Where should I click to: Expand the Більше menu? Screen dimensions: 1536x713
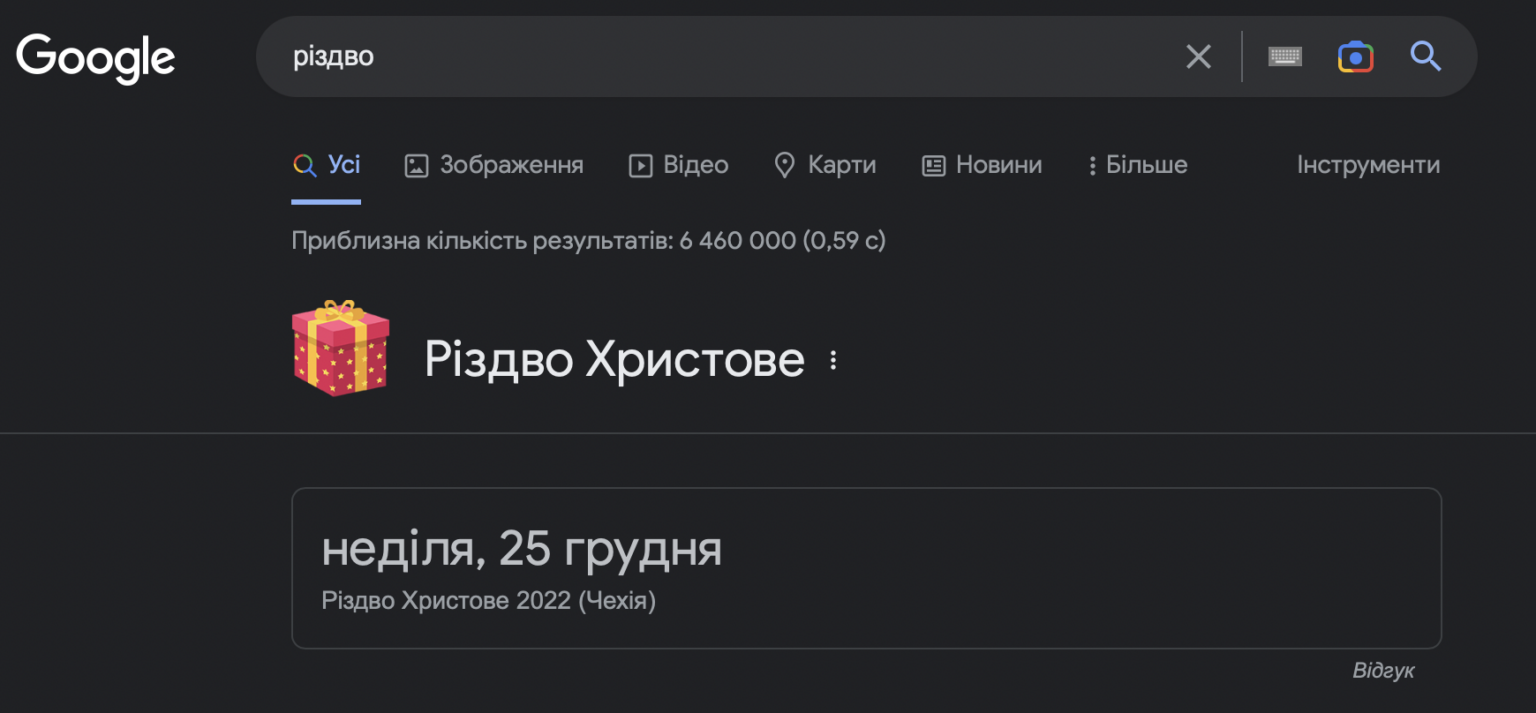tap(1137, 165)
